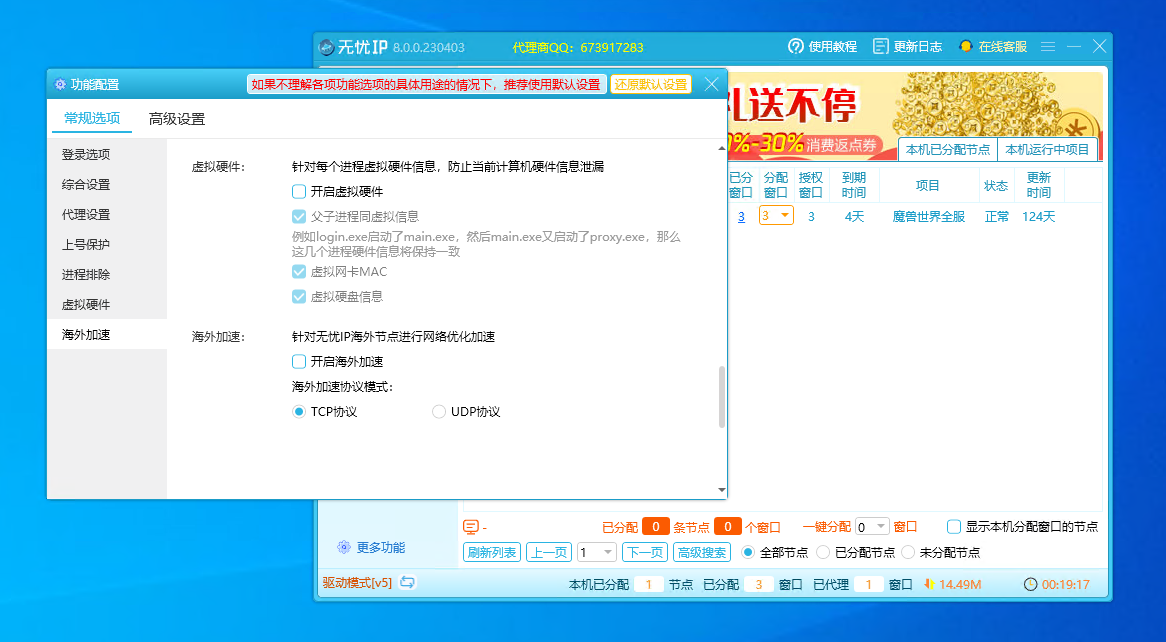The width and height of the screenshot is (1166, 642).
Task: Open the page number dropdown
Action: [x=597, y=552]
